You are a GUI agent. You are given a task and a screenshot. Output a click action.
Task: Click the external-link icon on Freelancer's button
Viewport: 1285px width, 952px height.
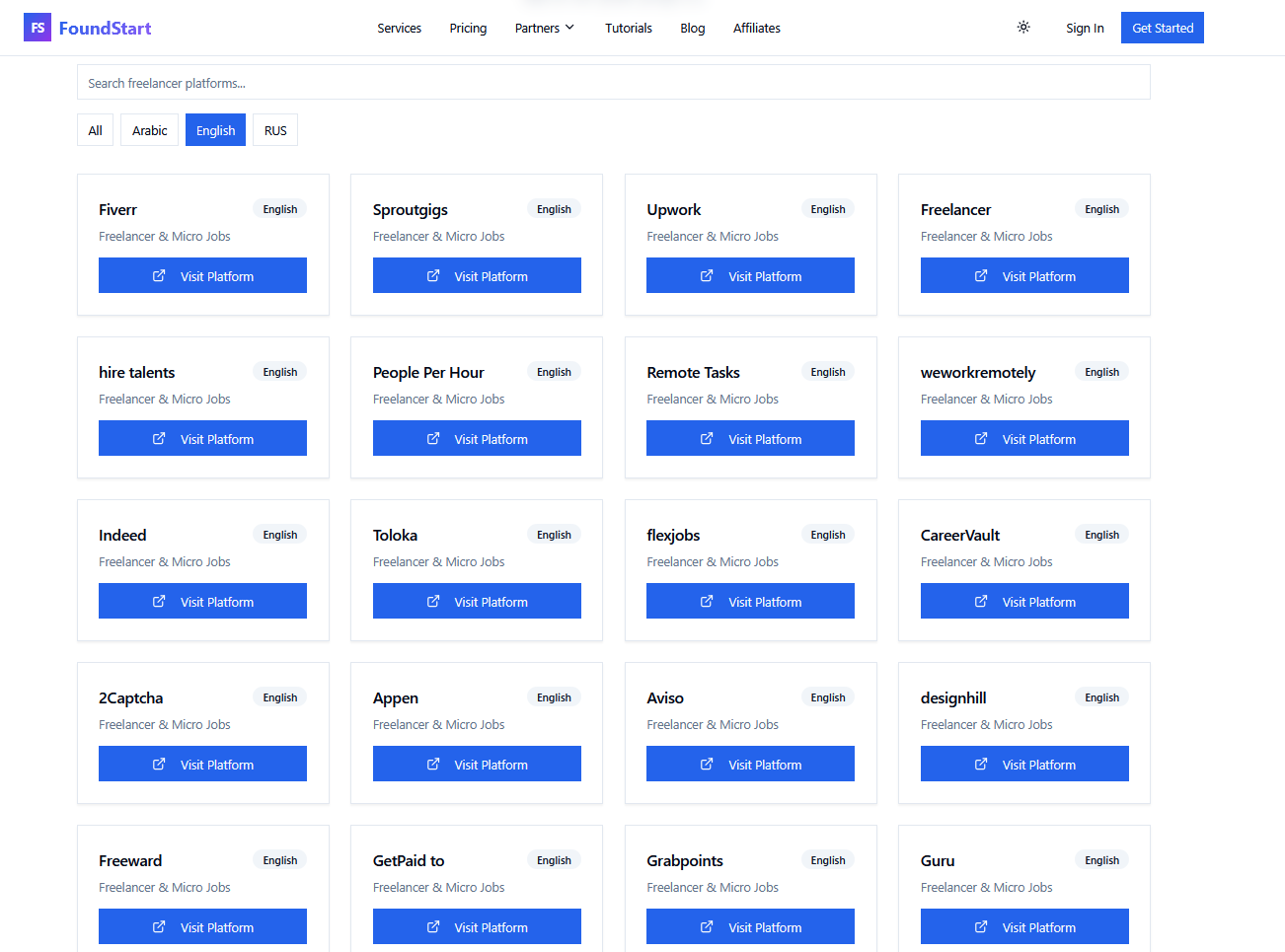(x=981, y=275)
